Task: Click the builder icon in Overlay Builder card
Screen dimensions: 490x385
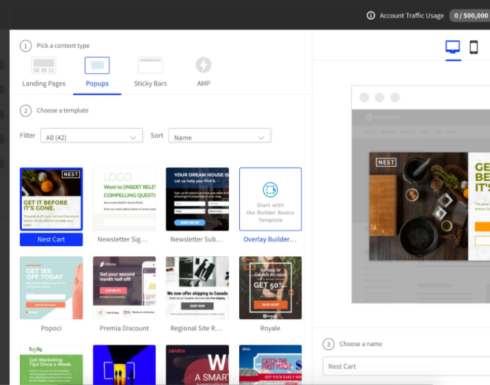Action: (x=270, y=190)
